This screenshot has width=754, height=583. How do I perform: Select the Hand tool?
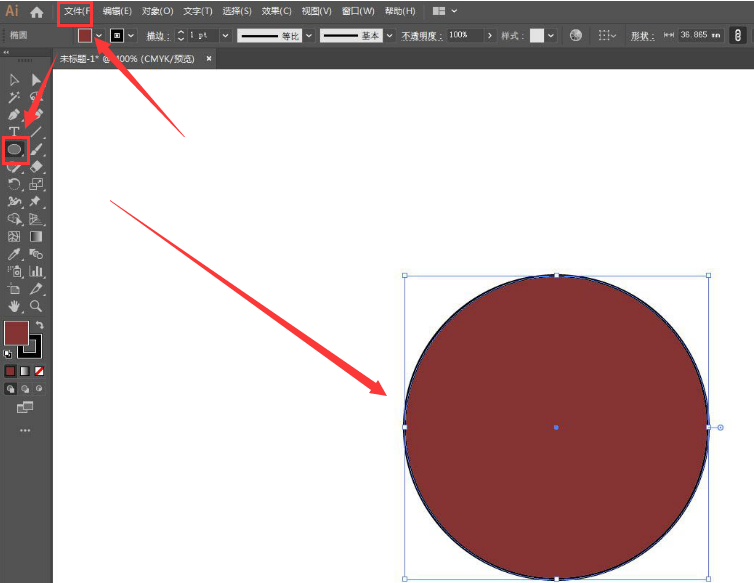pyautogui.click(x=14, y=306)
